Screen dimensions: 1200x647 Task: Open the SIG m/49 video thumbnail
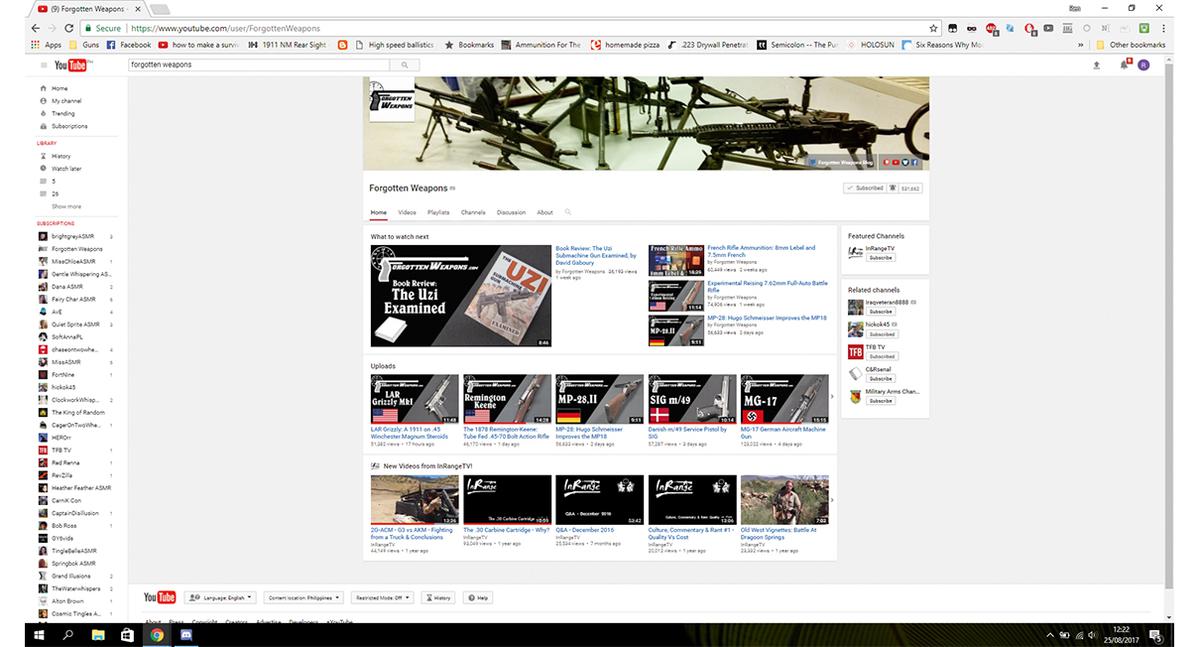[x=692, y=399]
